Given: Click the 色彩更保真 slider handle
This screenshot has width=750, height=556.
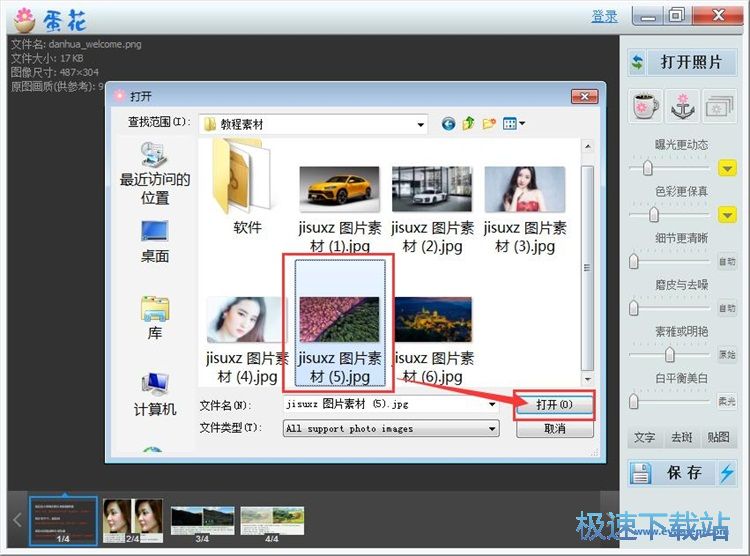Looking at the screenshot, I should [x=654, y=214].
